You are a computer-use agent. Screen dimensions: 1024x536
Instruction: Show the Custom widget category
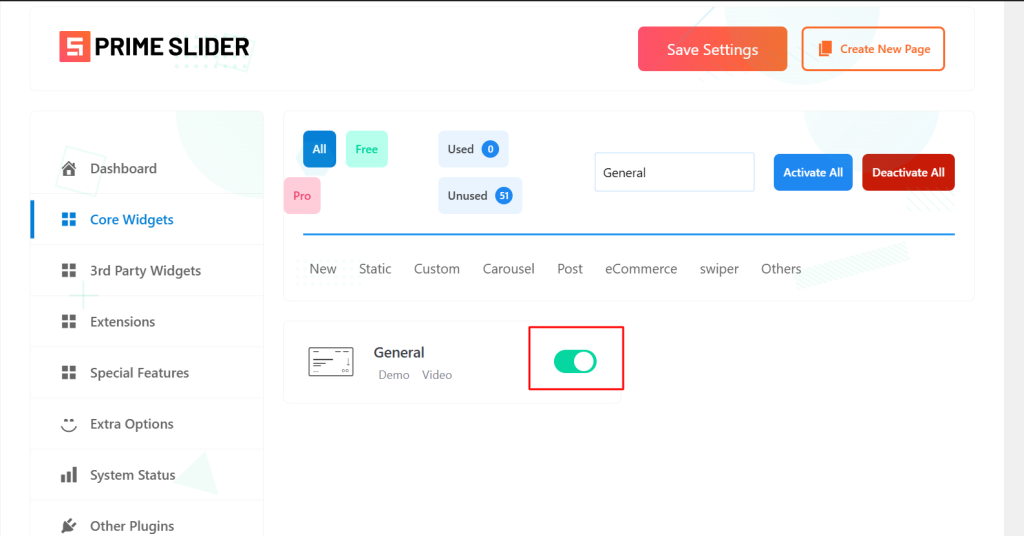437,268
